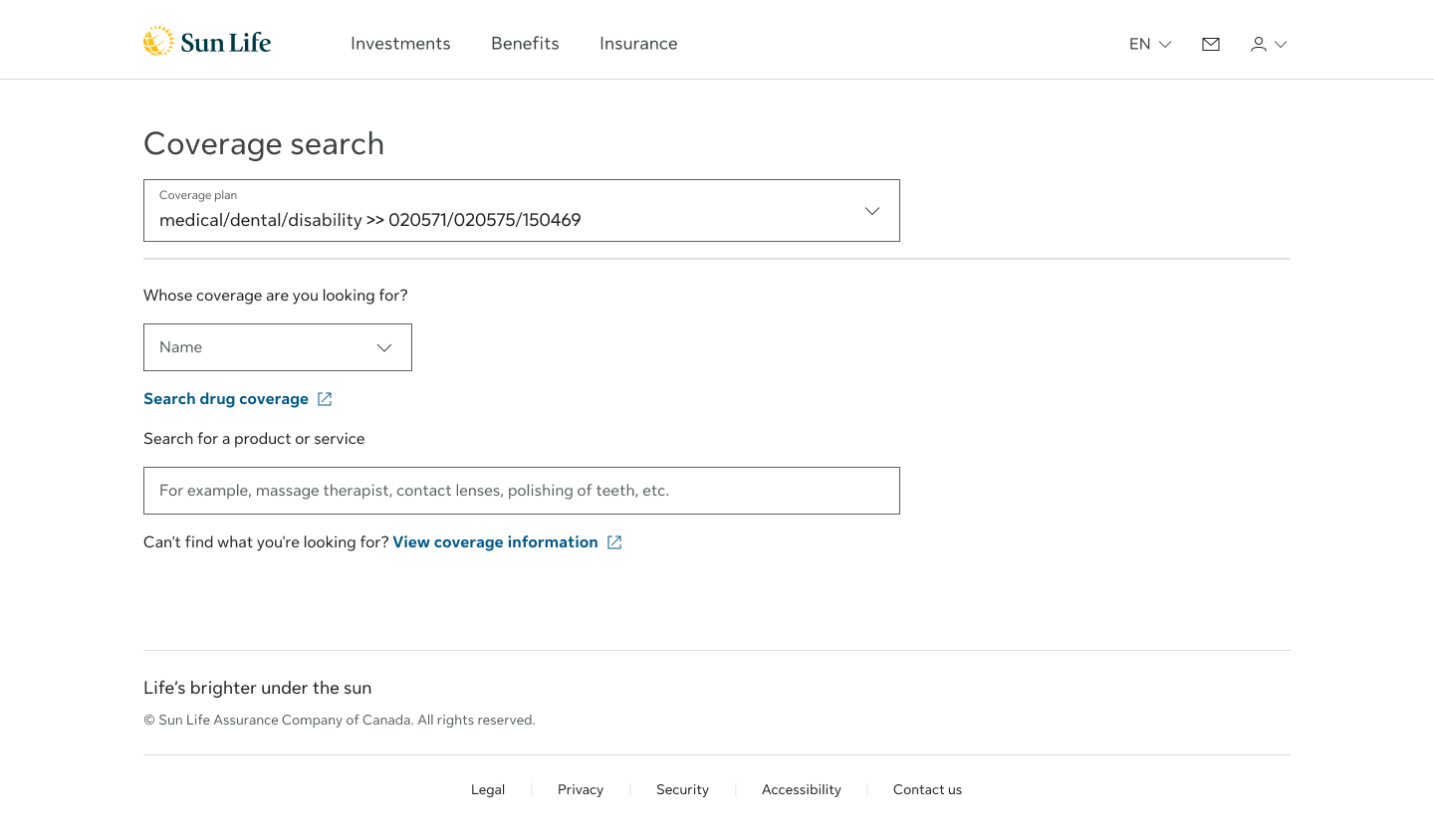This screenshot has height=840, width=1434.
Task: Click the Contact us footer link
Action: coord(927,789)
